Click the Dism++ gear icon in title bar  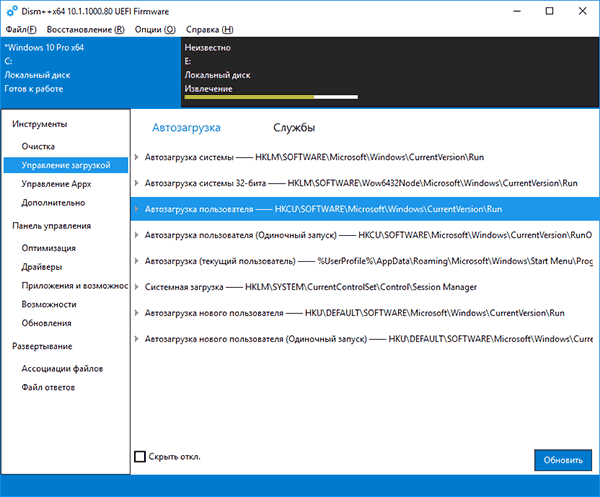[11, 11]
